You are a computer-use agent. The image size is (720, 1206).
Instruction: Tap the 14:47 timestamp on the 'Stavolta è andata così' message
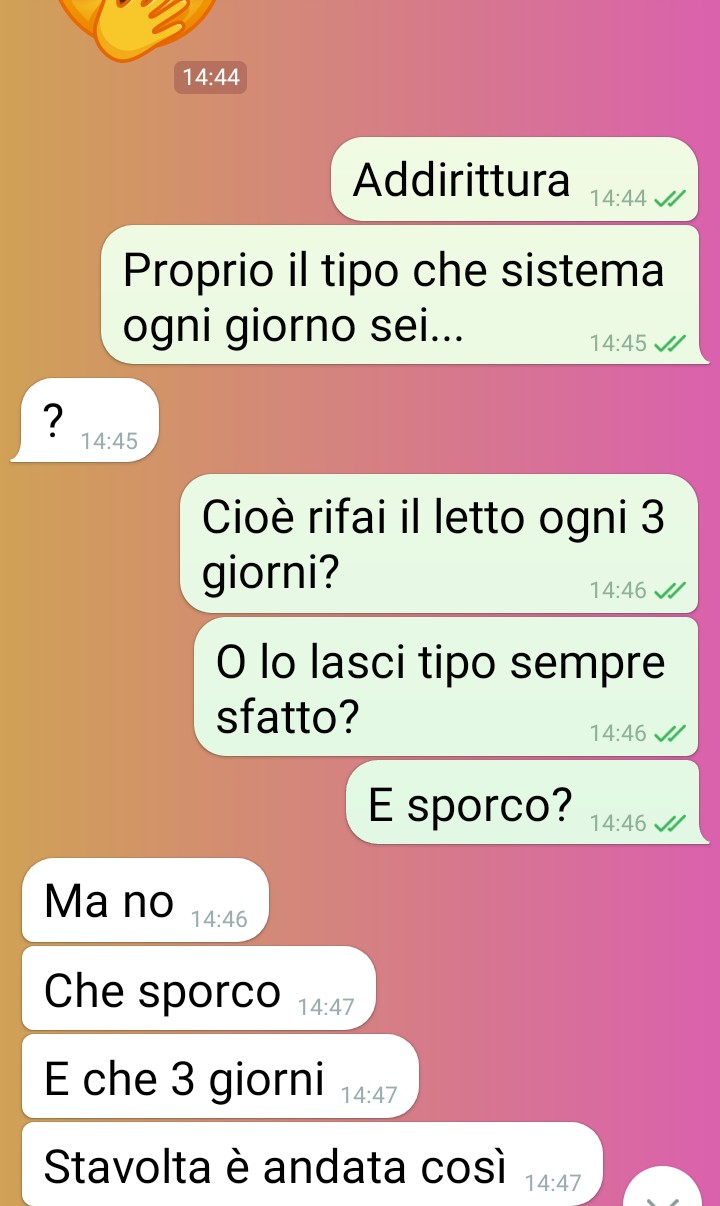click(553, 1184)
